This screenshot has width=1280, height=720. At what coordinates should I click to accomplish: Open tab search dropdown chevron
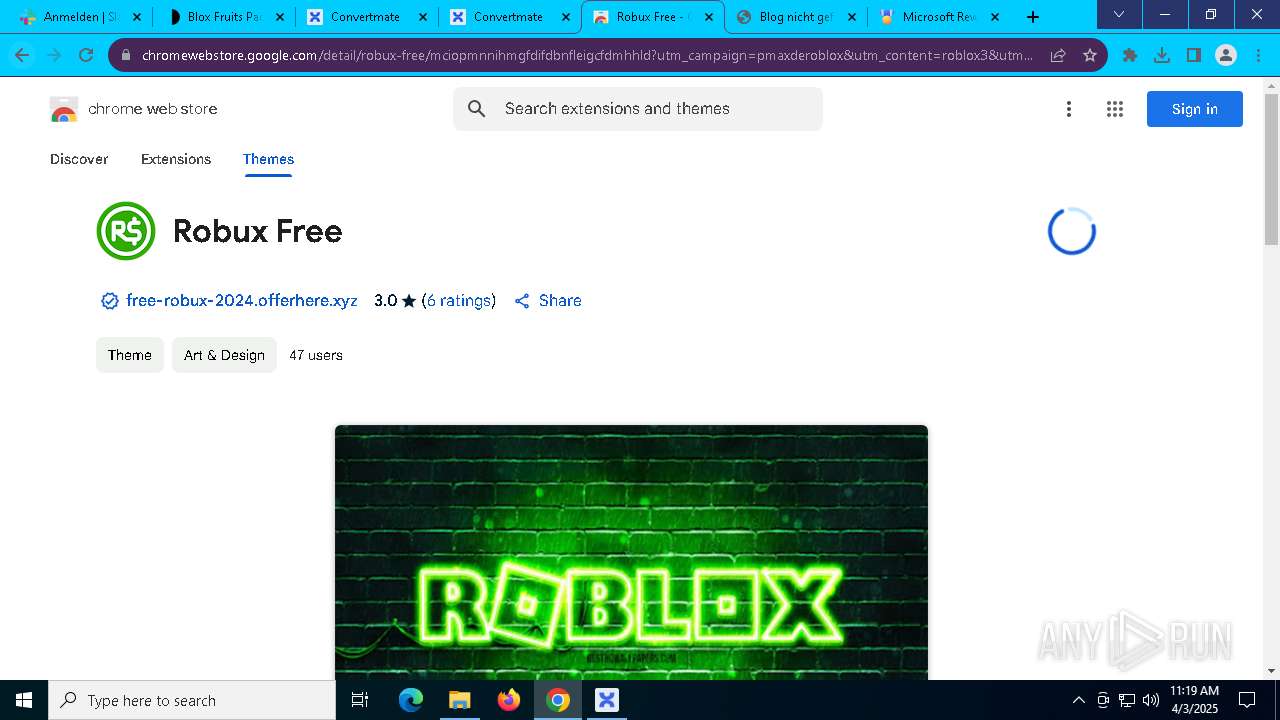coord(1119,14)
